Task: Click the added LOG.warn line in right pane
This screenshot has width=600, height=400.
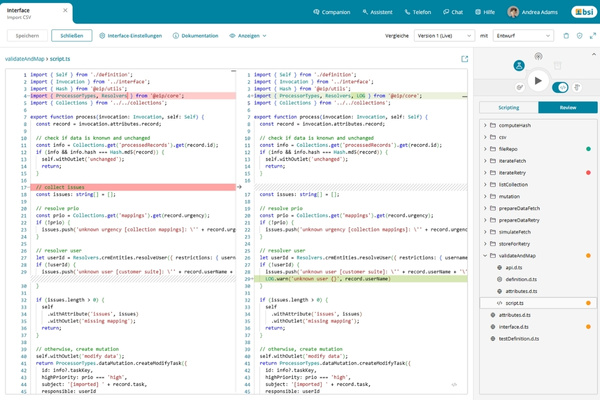Action: click(x=360, y=279)
